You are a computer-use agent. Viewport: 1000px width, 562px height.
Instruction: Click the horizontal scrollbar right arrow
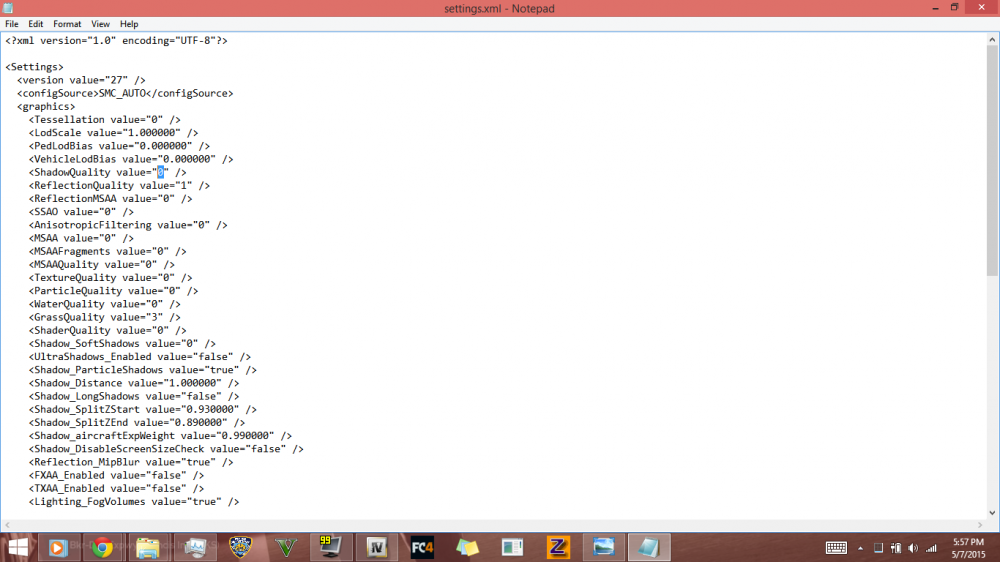[980, 525]
